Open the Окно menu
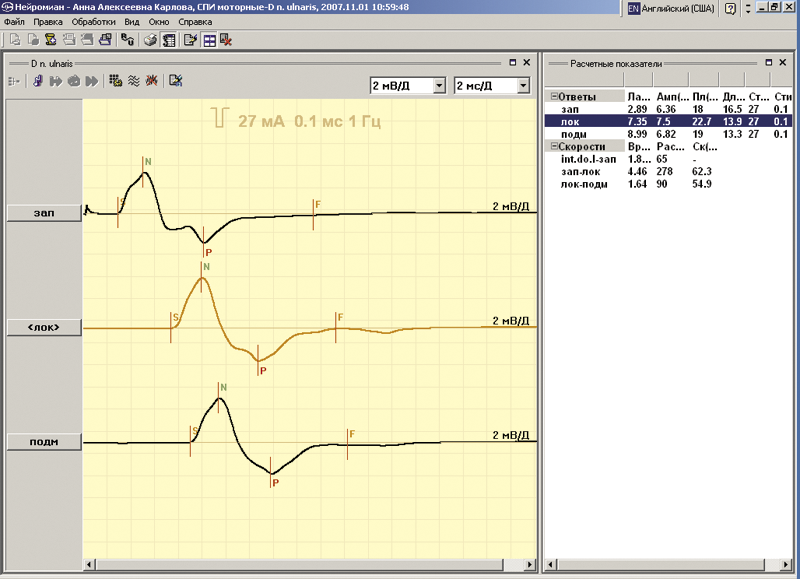Viewport: 800px width, 579px height. tap(159, 22)
